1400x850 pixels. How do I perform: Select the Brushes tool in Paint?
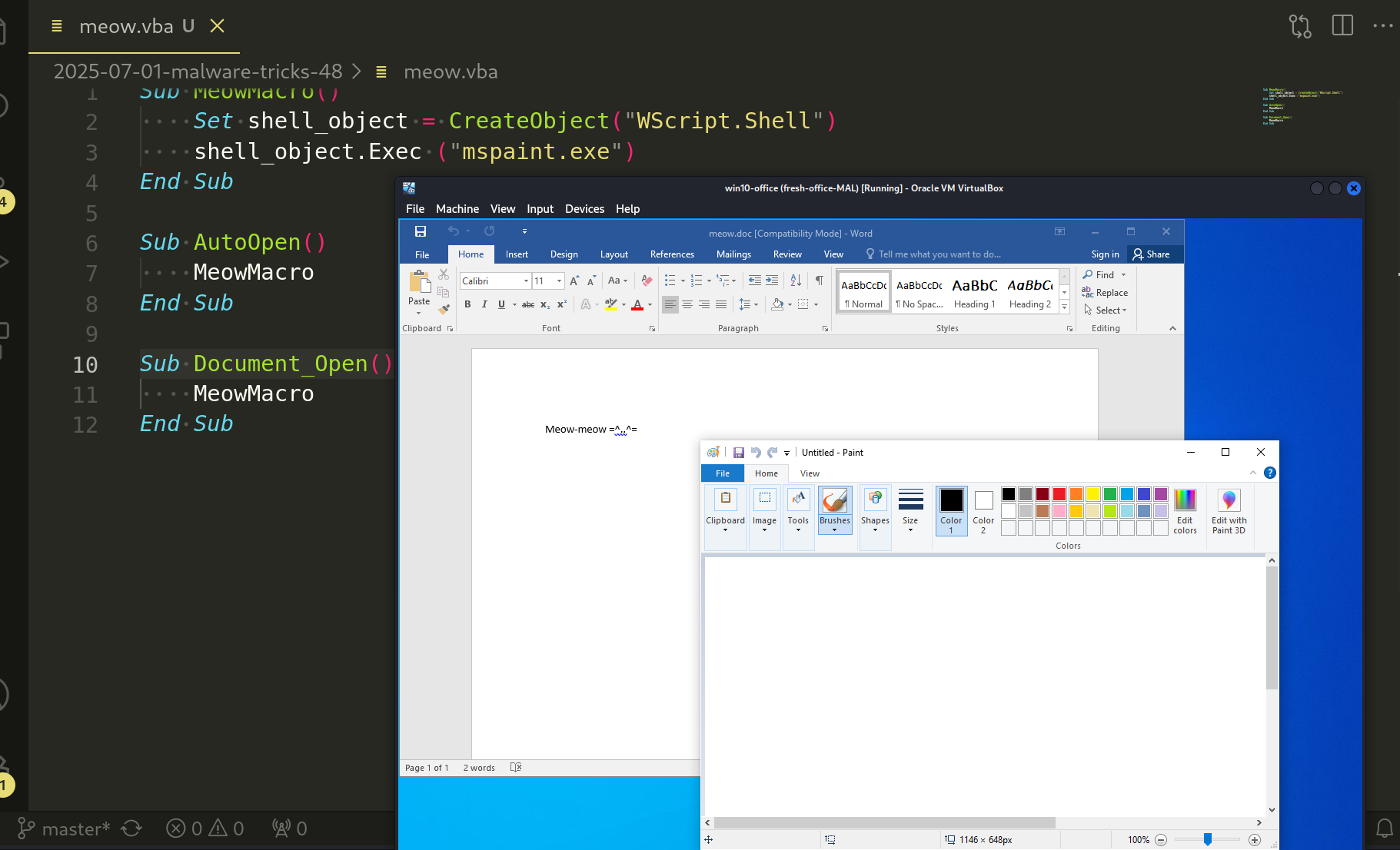835,510
